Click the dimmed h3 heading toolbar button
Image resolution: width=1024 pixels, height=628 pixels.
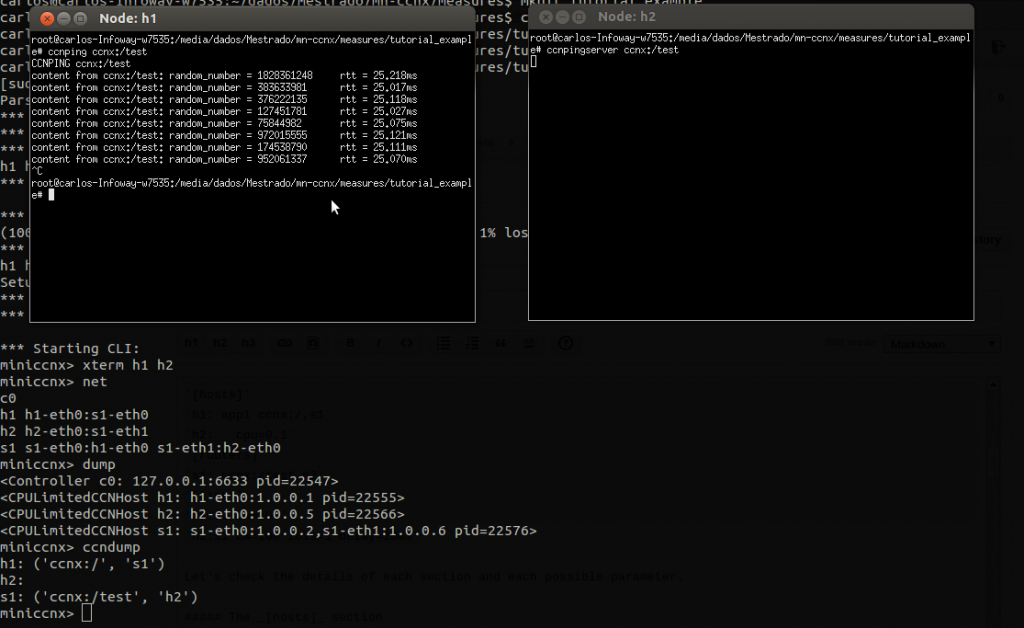point(247,343)
